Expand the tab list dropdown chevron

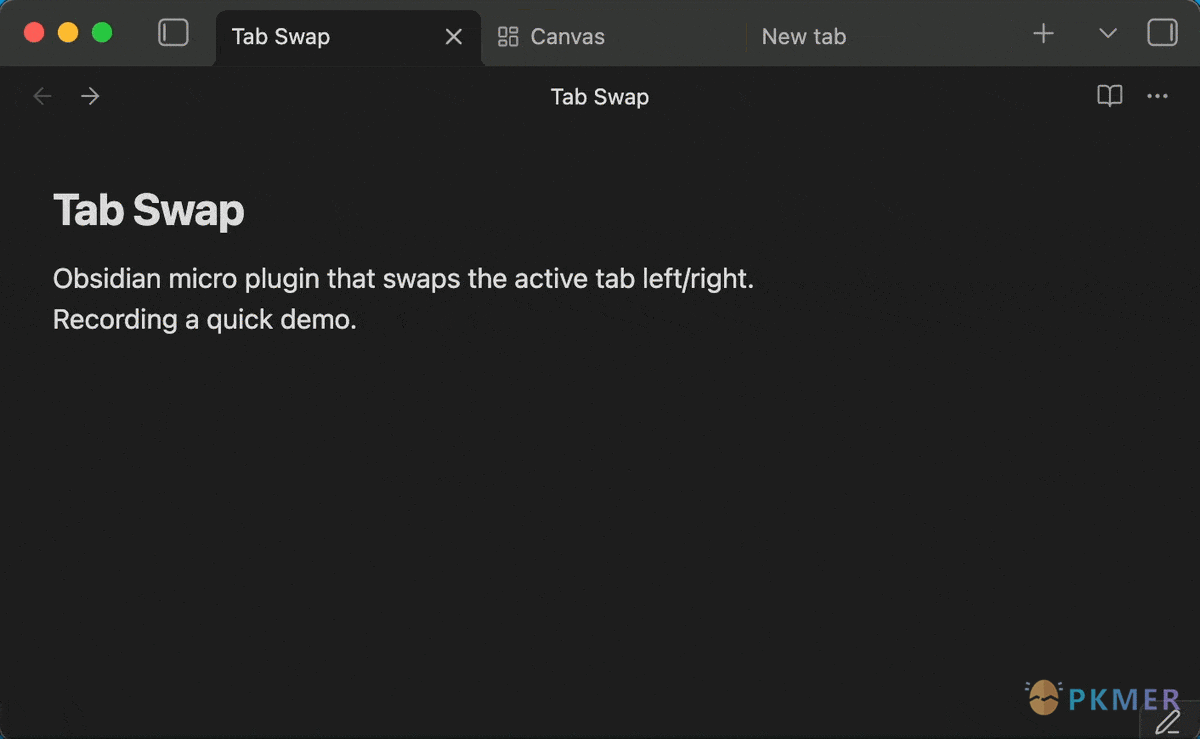[x=1107, y=34]
